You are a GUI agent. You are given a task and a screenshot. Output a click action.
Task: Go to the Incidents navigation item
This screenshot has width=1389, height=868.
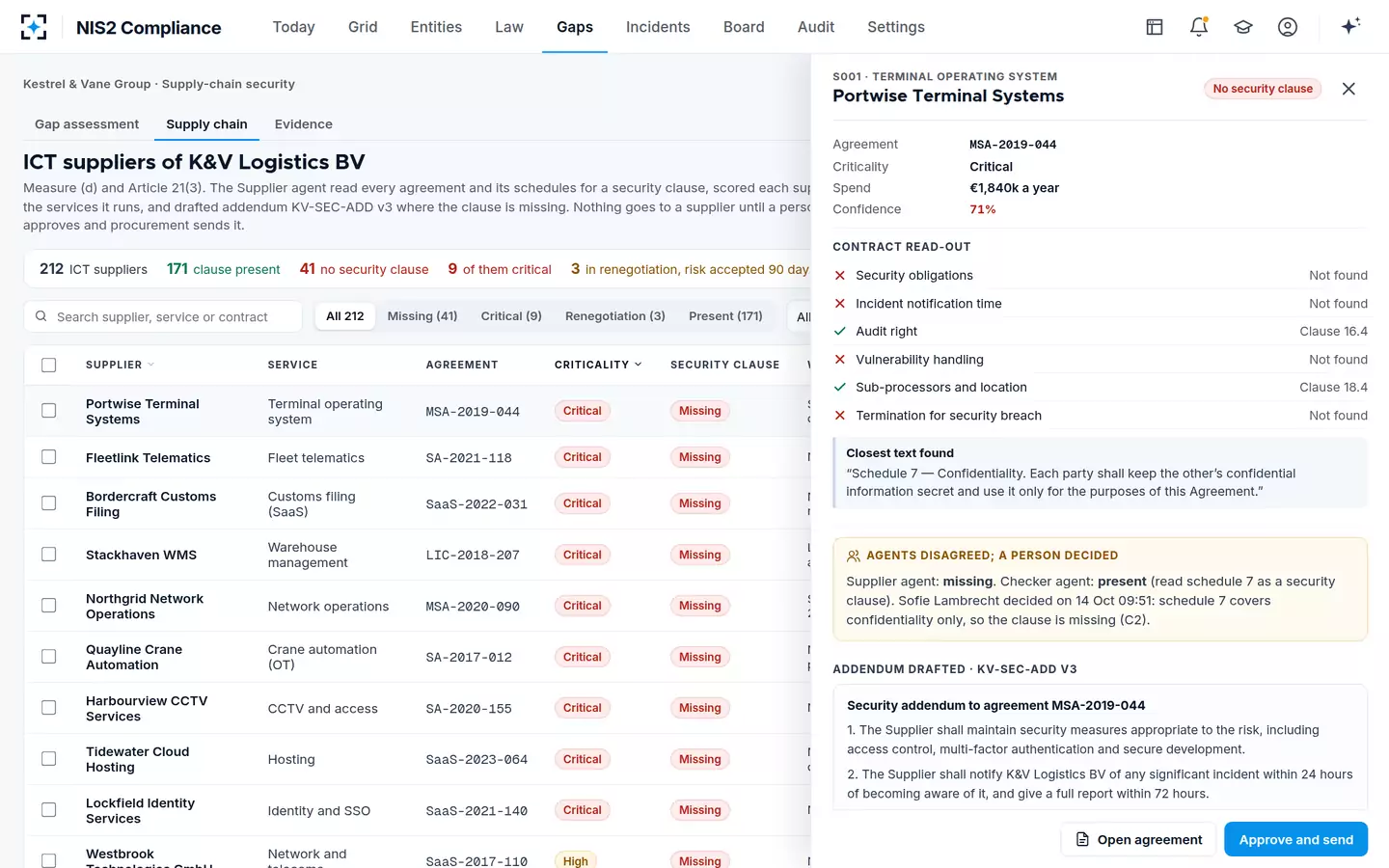click(658, 27)
